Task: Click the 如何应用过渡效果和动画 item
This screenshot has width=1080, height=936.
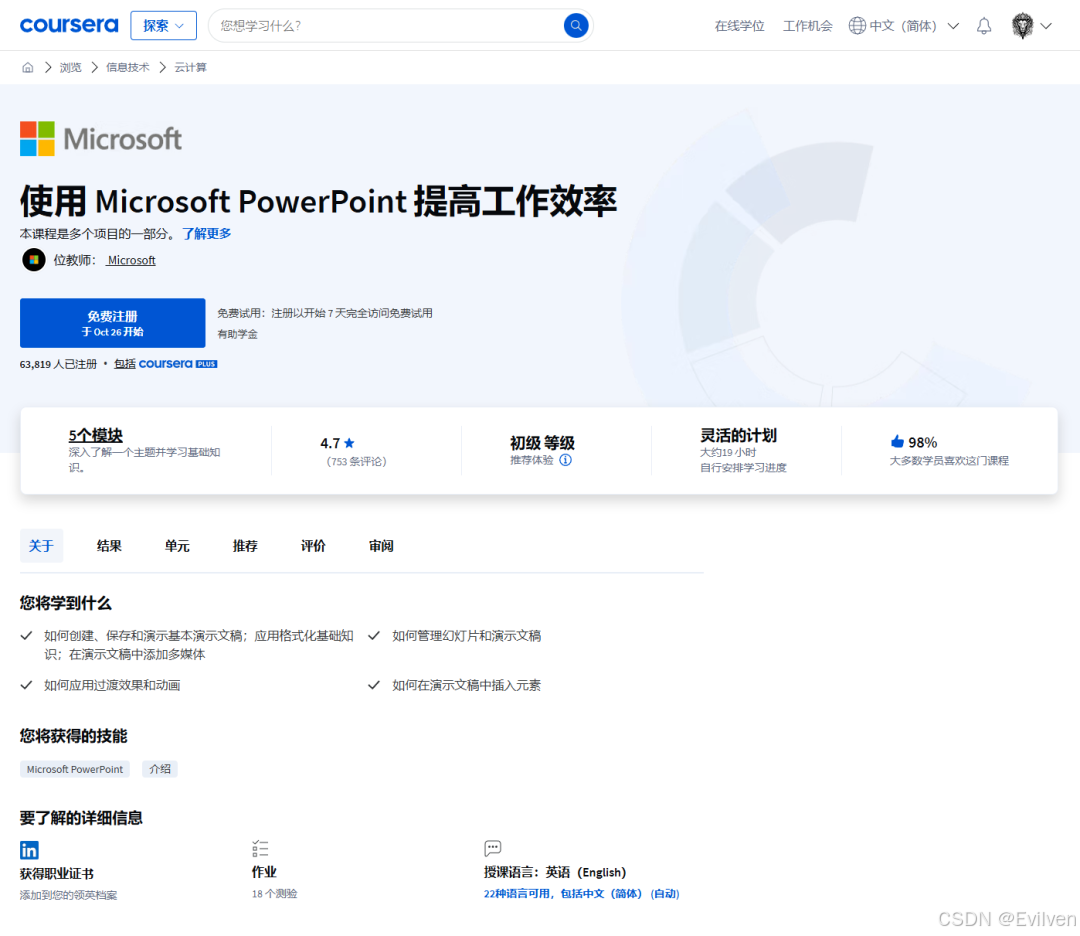Action: [112, 685]
